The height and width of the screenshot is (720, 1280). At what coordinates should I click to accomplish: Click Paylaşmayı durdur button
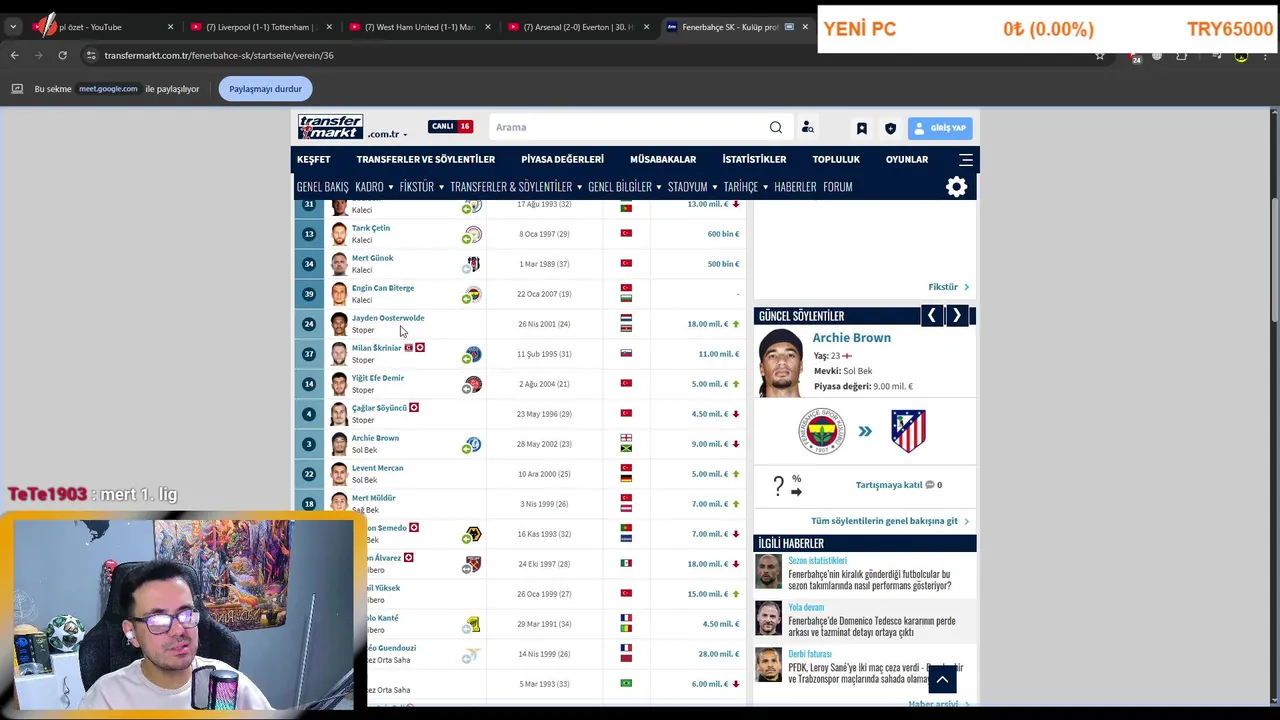click(x=265, y=89)
